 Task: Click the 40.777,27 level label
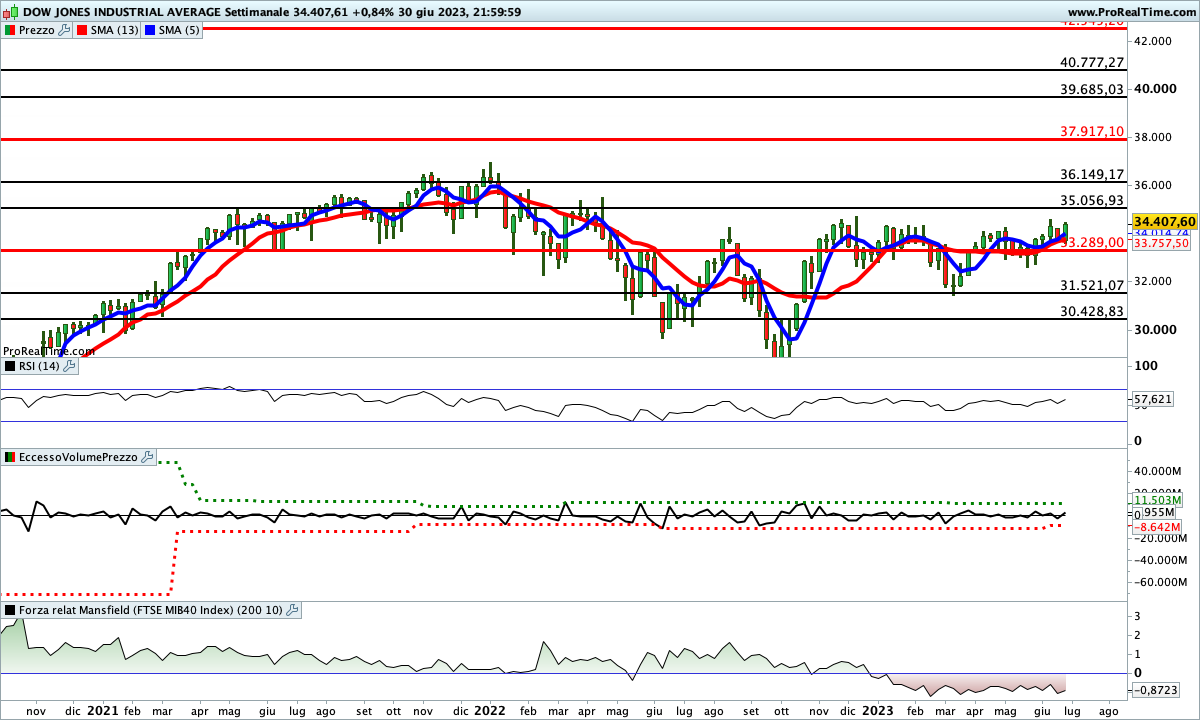1093,62
